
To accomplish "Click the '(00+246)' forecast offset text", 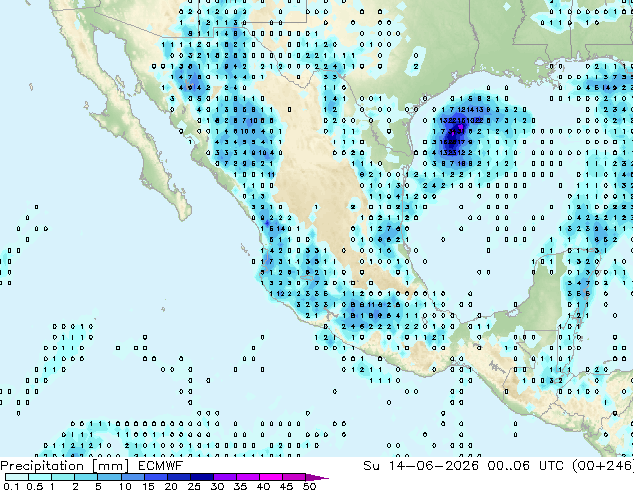I will click(x=603, y=466).
